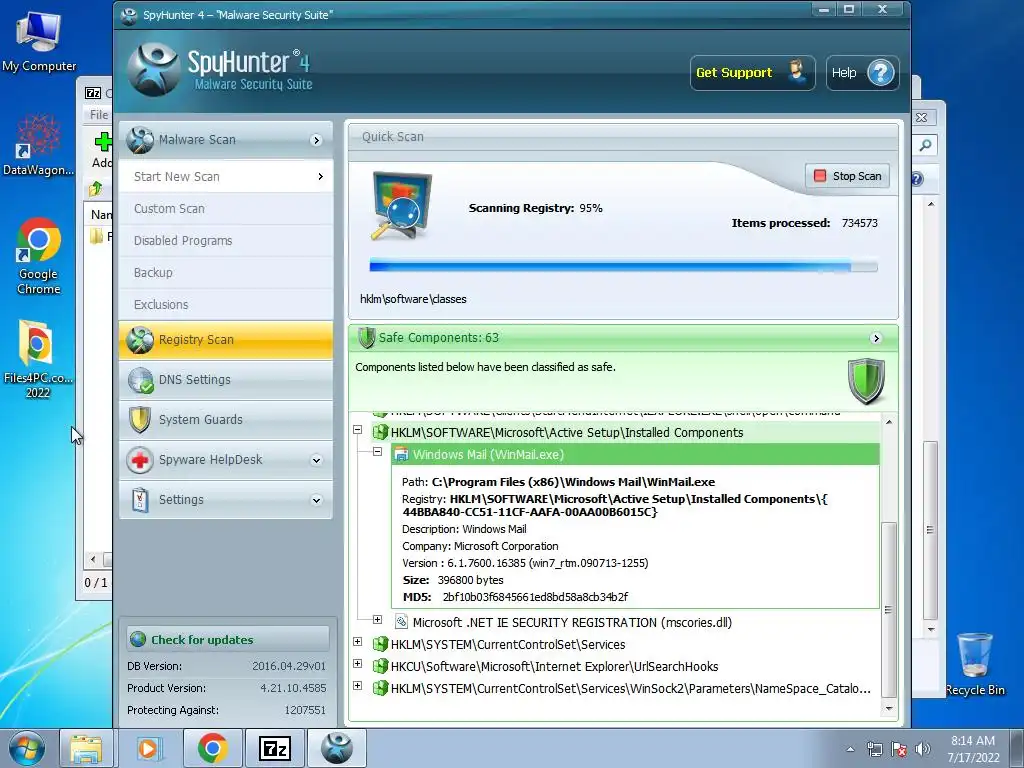1024x768 pixels.
Task: Open Recycle Bin icon
Action: pyautogui.click(x=975, y=664)
